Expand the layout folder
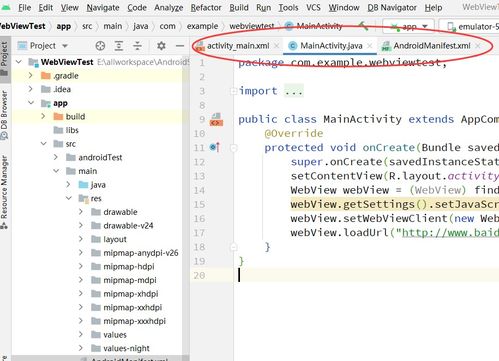The image size is (499, 361). pos(81,239)
